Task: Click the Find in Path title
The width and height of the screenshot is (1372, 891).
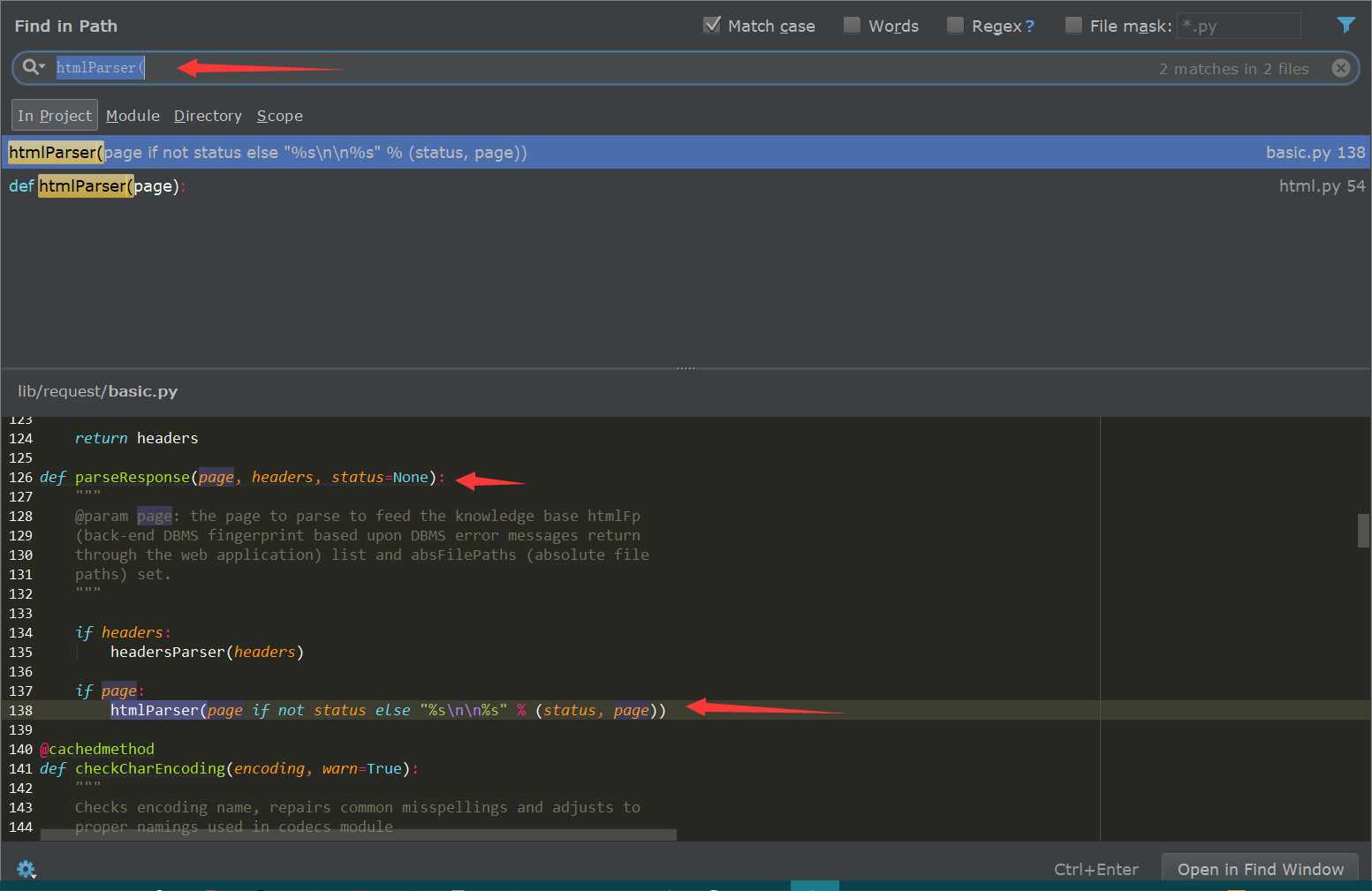Action: (x=66, y=26)
